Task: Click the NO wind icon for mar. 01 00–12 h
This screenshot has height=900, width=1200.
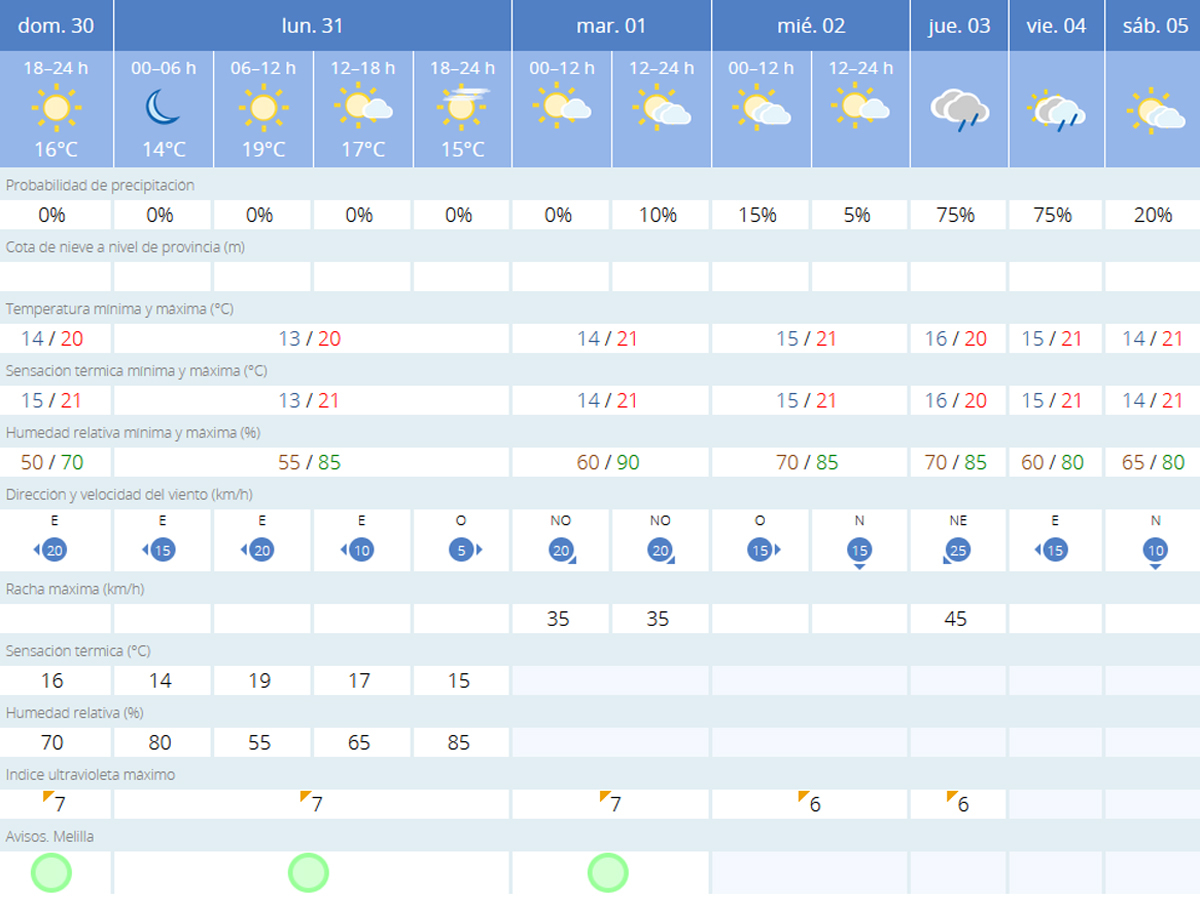Action: [562, 552]
